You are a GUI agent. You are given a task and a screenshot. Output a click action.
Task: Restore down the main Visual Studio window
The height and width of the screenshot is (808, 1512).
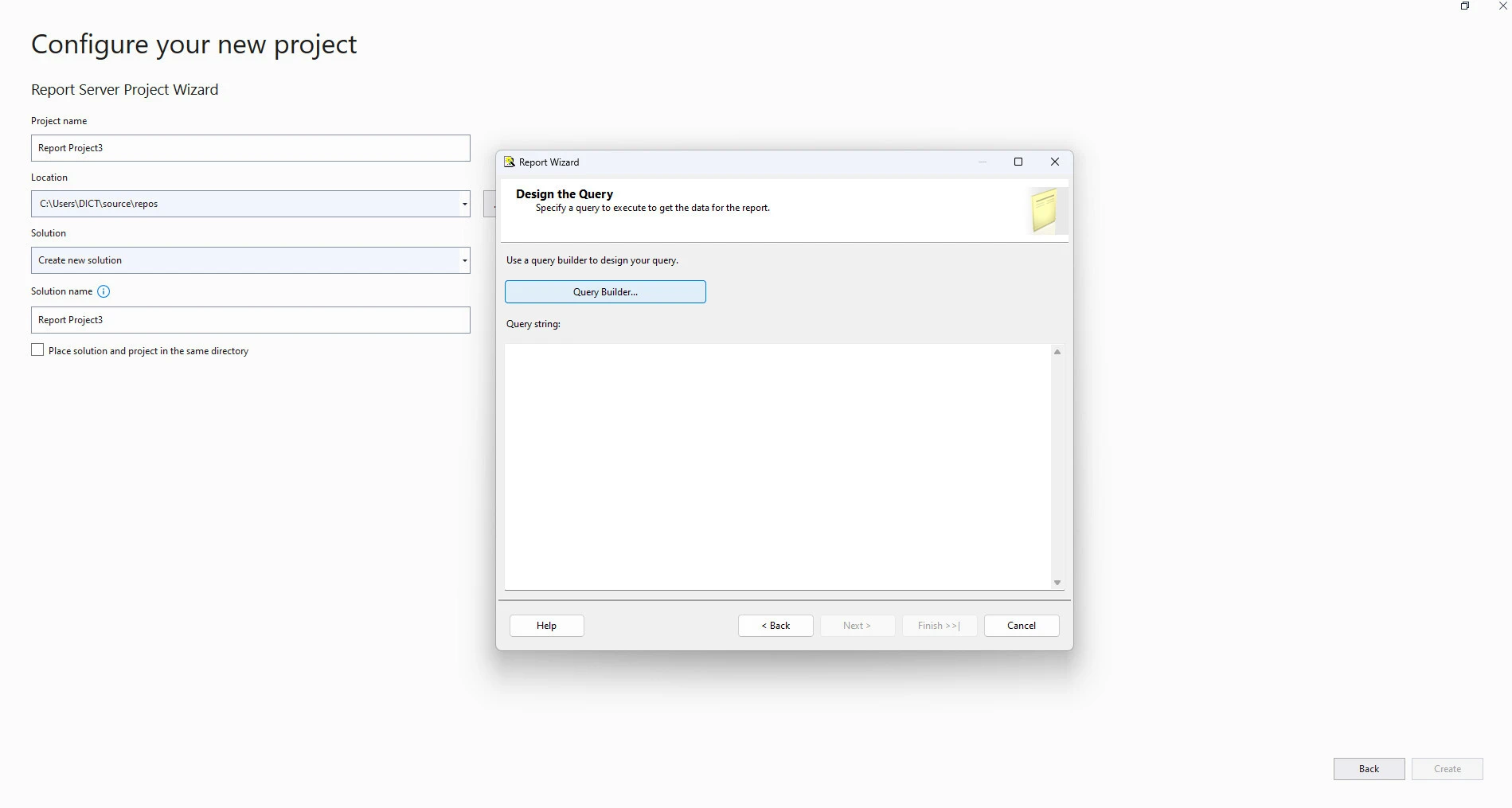click(1464, 6)
